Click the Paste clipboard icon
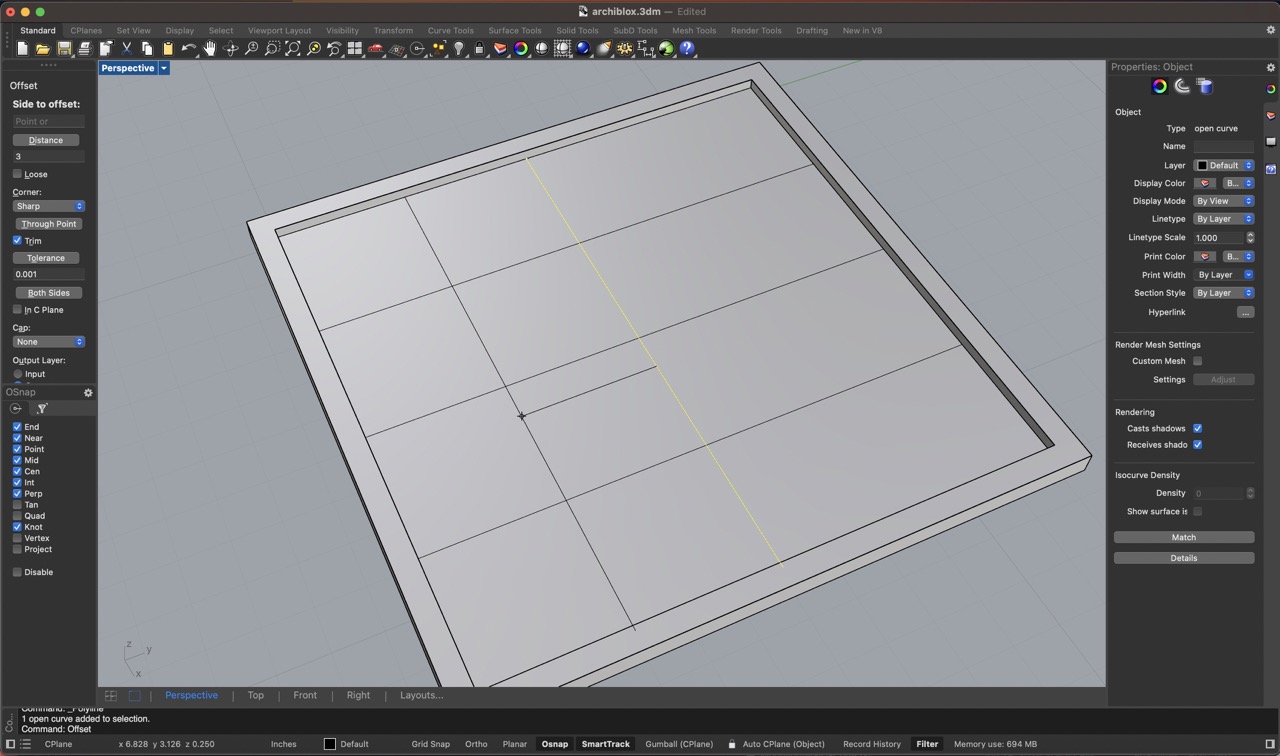This screenshot has height=756, width=1280. point(168,48)
